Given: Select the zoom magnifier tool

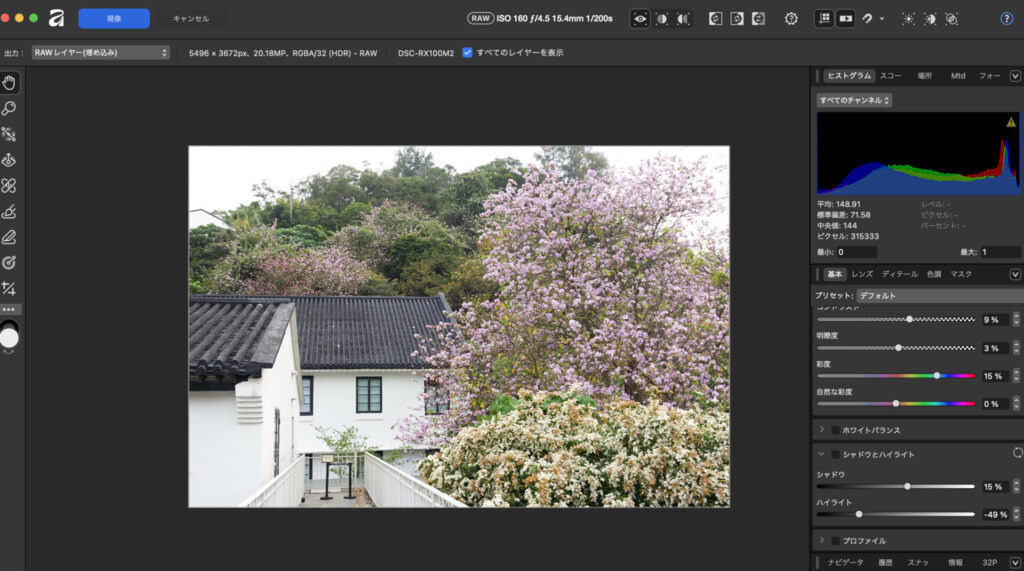Looking at the screenshot, I should [x=9, y=109].
